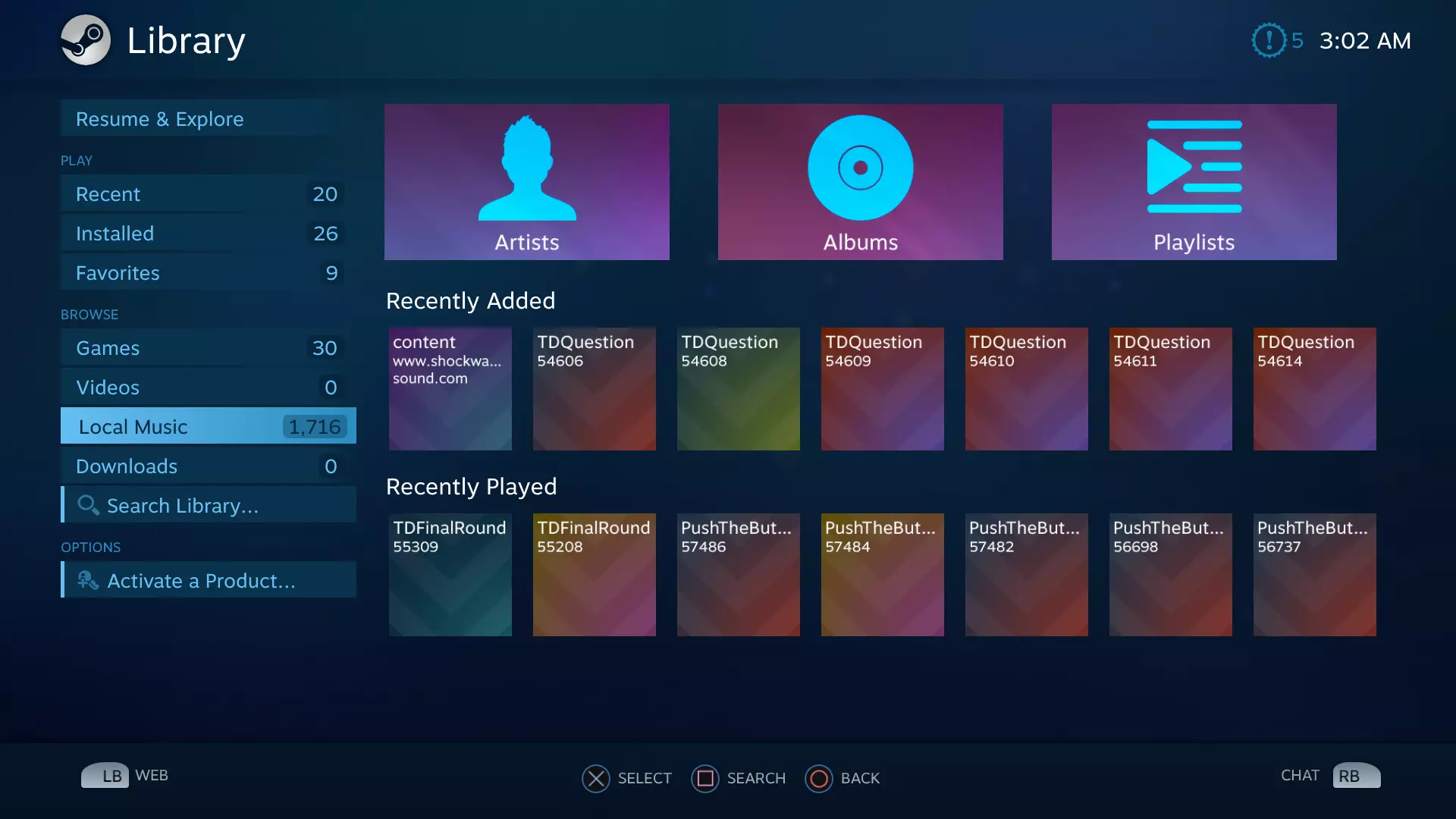Click the Steam logo icon
Screen dimensions: 1456x819
click(86, 40)
